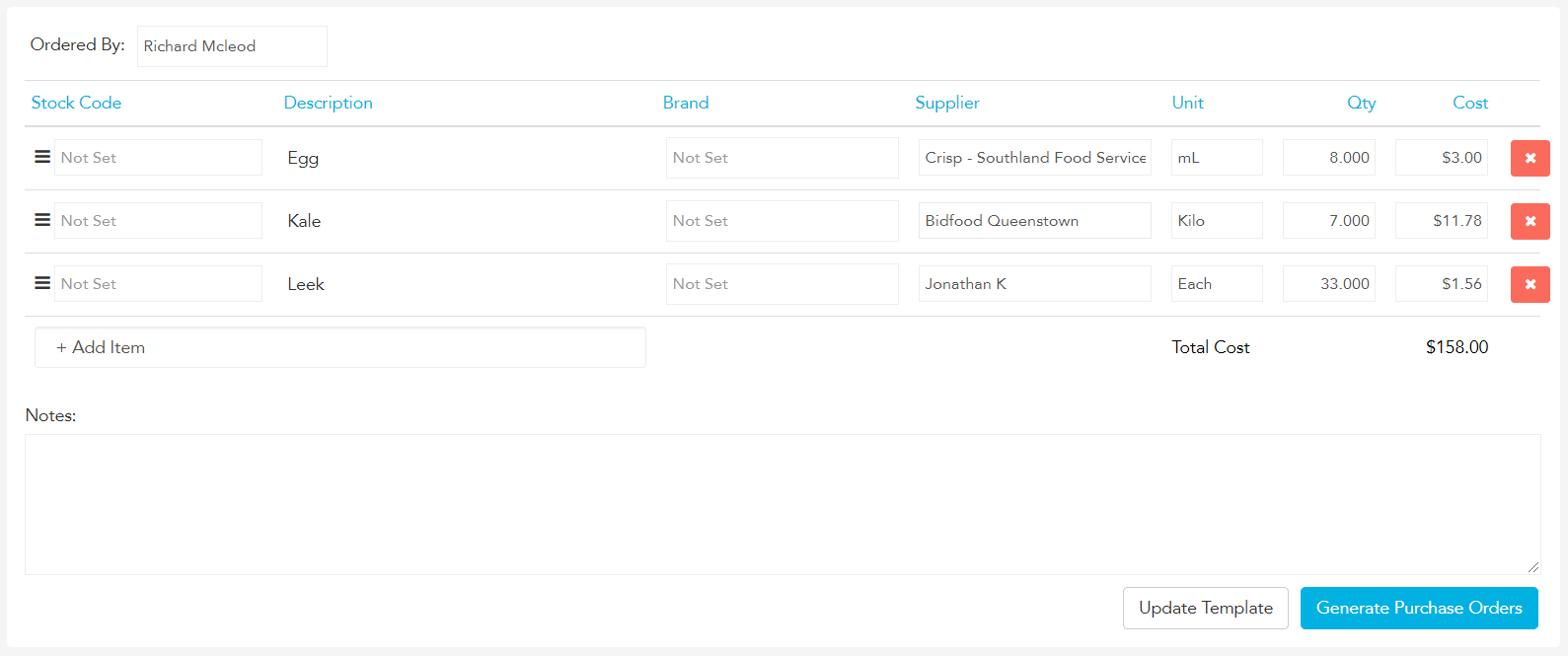Click the Generate Purchase Orders button

coord(1419,608)
